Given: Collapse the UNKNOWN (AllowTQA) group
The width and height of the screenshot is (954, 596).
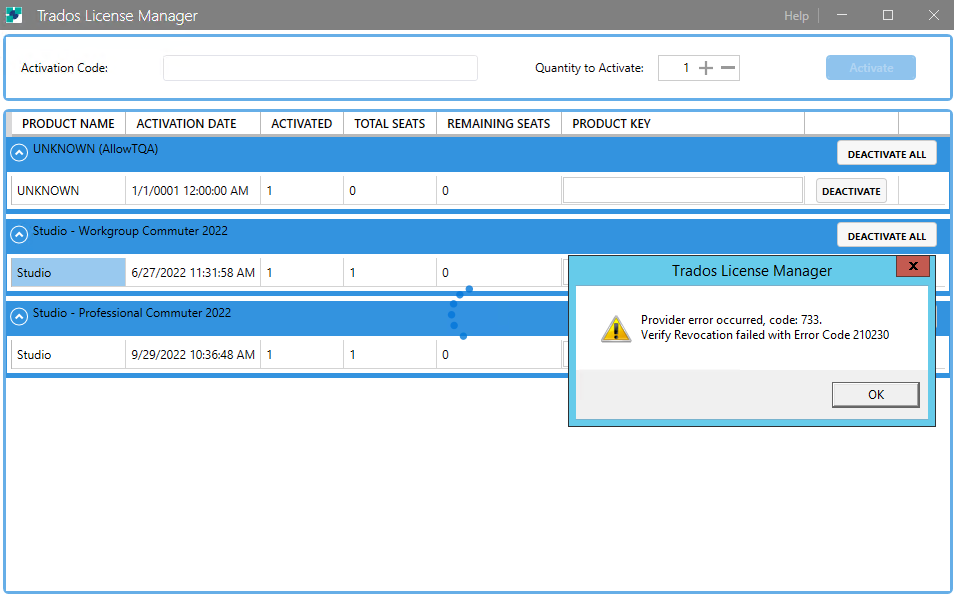Looking at the screenshot, I should tap(19, 152).
